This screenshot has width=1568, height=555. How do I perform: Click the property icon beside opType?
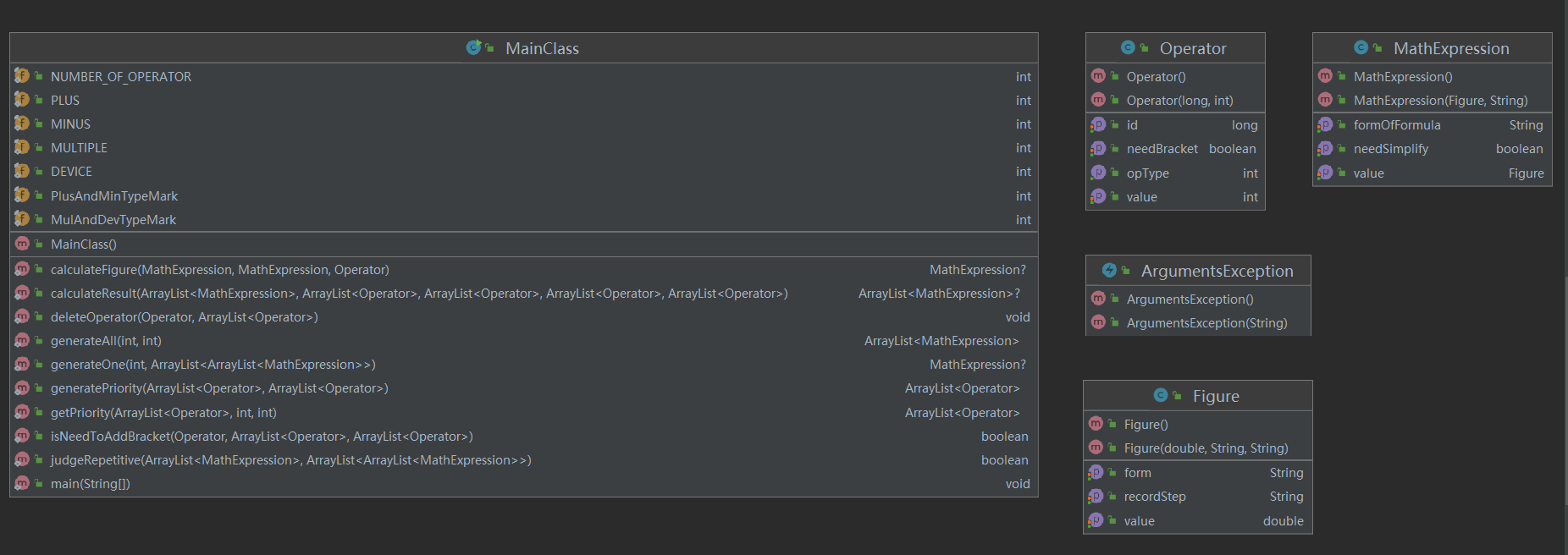(x=1098, y=173)
